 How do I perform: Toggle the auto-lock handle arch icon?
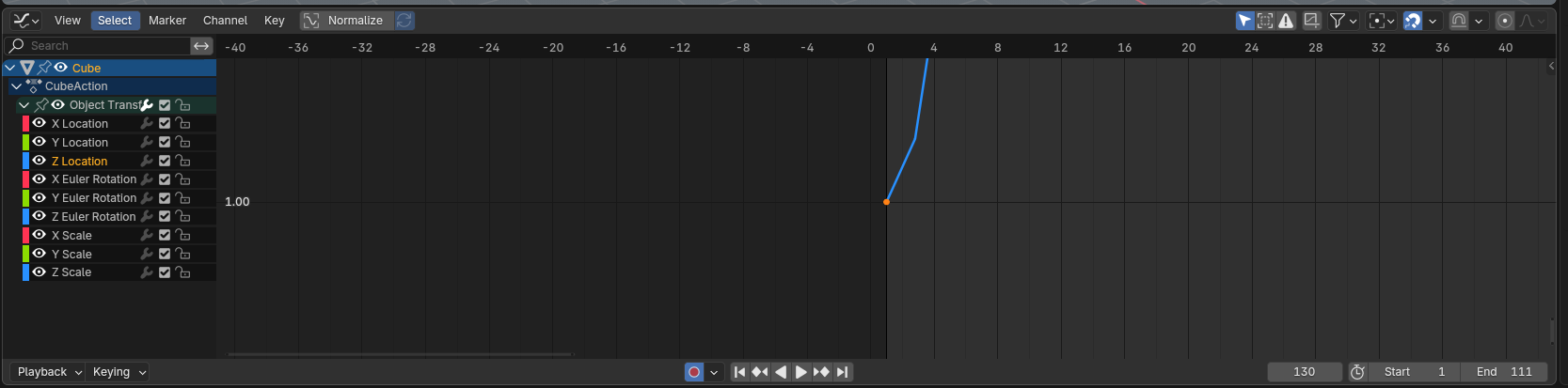(x=1459, y=21)
